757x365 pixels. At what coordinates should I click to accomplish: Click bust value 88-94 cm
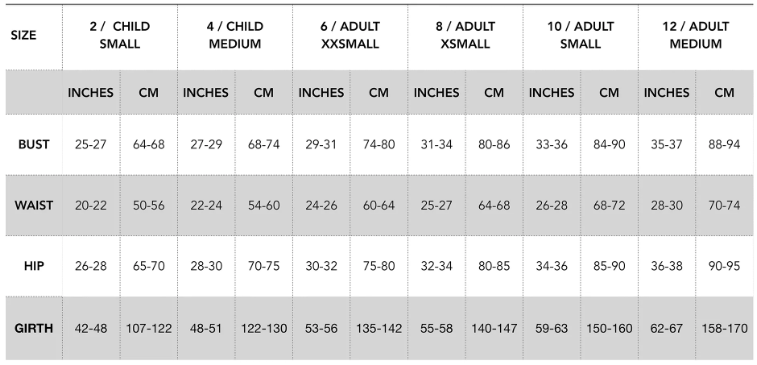(x=724, y=144)
